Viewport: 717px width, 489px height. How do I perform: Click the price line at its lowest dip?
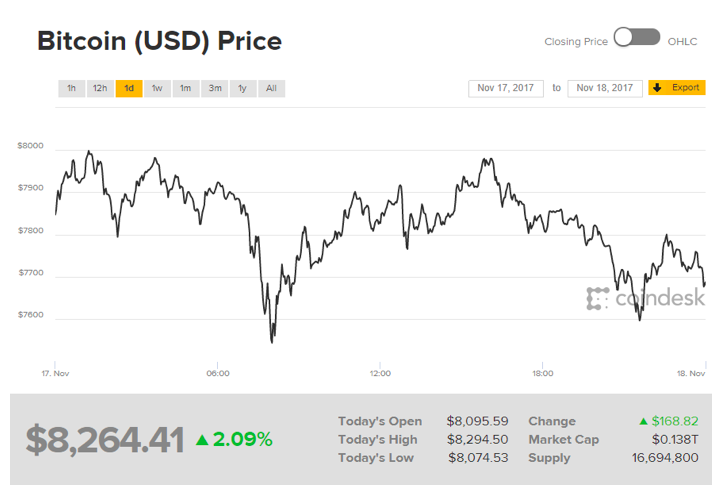(271, 341)
